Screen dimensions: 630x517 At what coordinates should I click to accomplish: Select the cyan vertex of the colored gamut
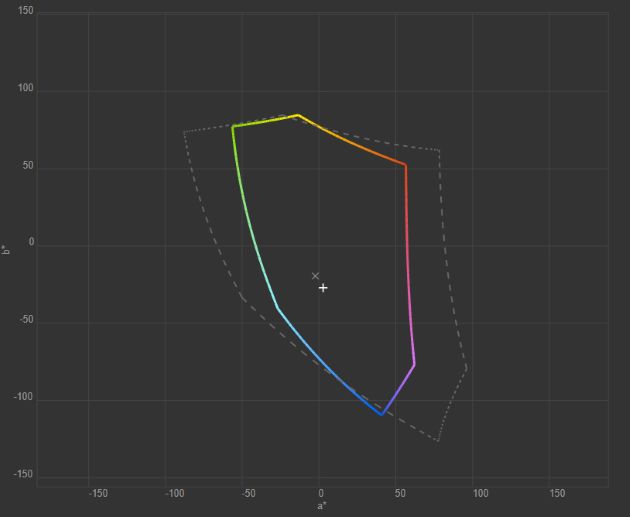pyautogui.click(x=278, y=308)
